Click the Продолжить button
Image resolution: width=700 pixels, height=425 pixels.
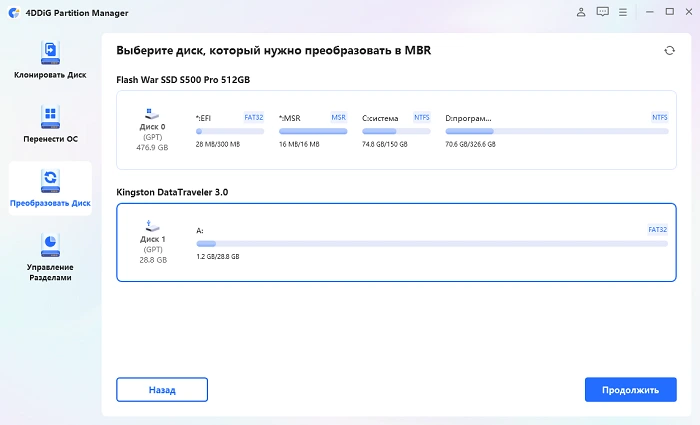pyautogui.click(x=630, y=390)
